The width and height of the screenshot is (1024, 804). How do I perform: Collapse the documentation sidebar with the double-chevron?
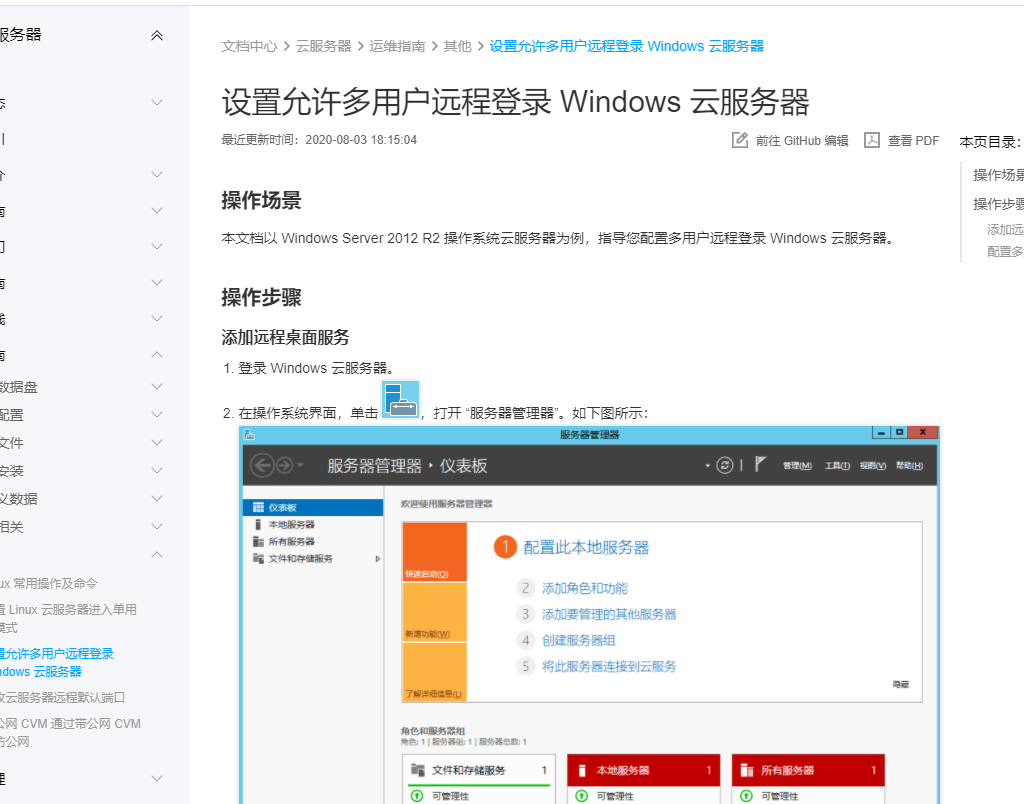[x=157, y=34]
